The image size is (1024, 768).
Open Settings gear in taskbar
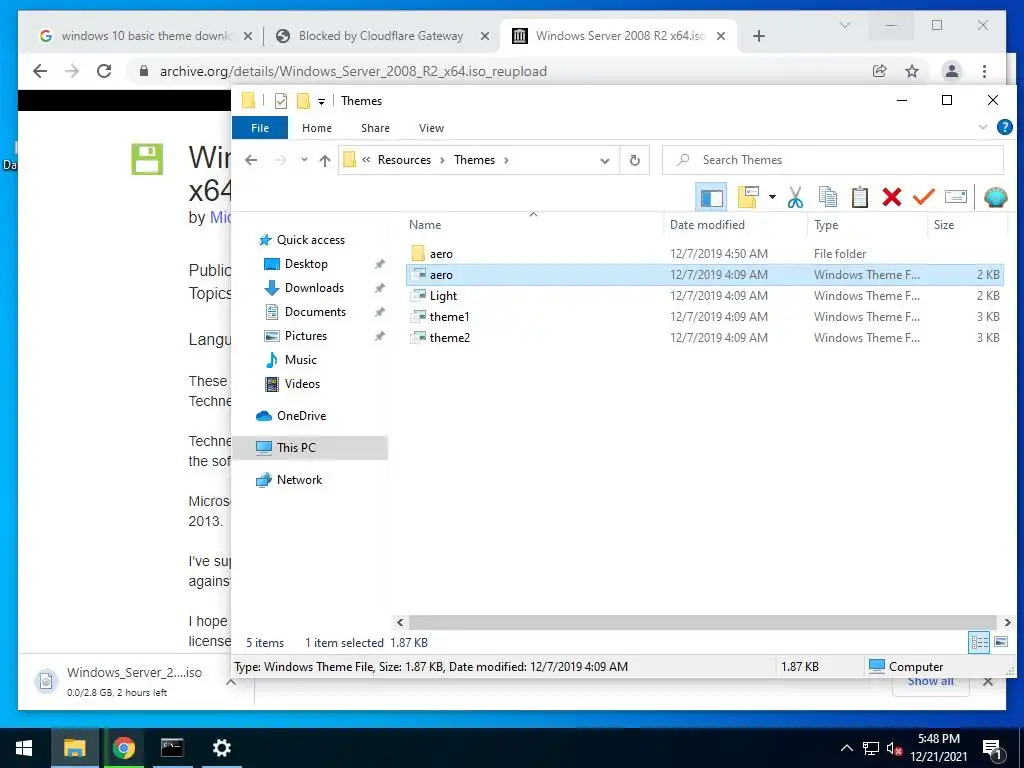click(x=221, y=748)
